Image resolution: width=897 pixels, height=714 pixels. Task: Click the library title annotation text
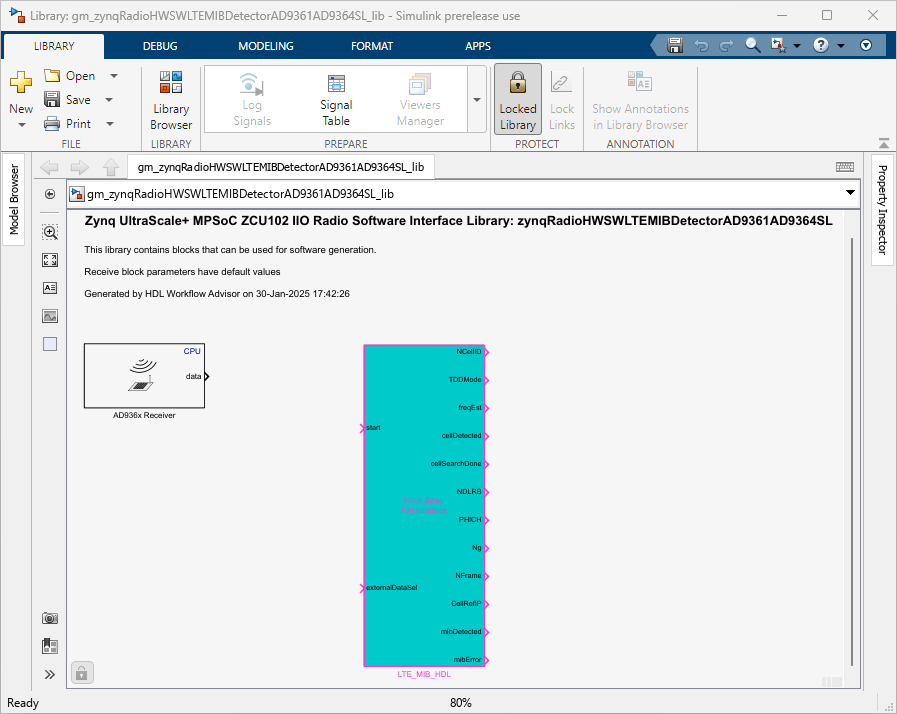point(458,221)
